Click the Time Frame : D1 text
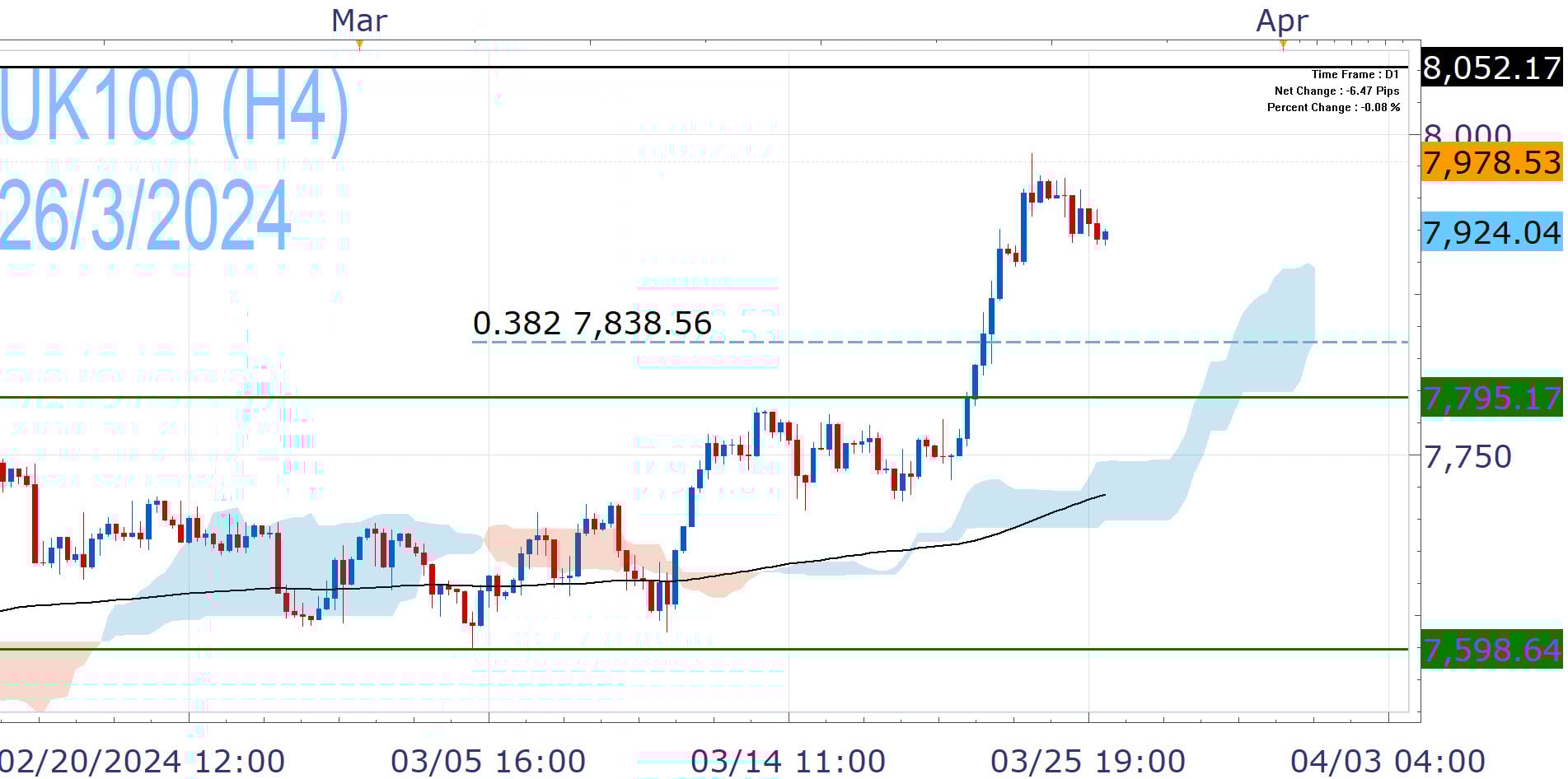1568x779 pixels. pos(1355,74)
